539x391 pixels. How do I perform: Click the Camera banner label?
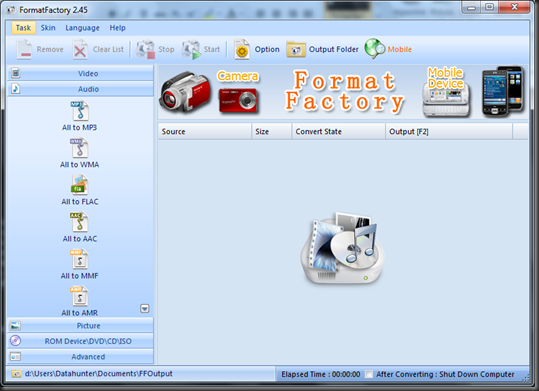tap(238, 76)
